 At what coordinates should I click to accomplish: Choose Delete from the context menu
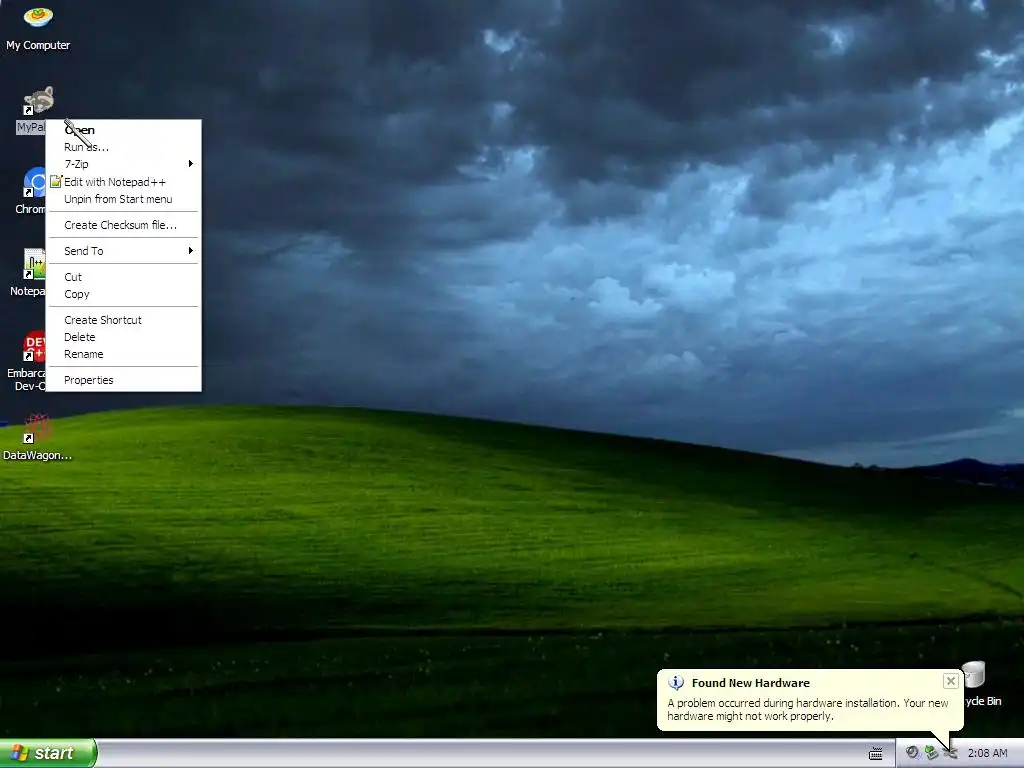pos(123,338)
